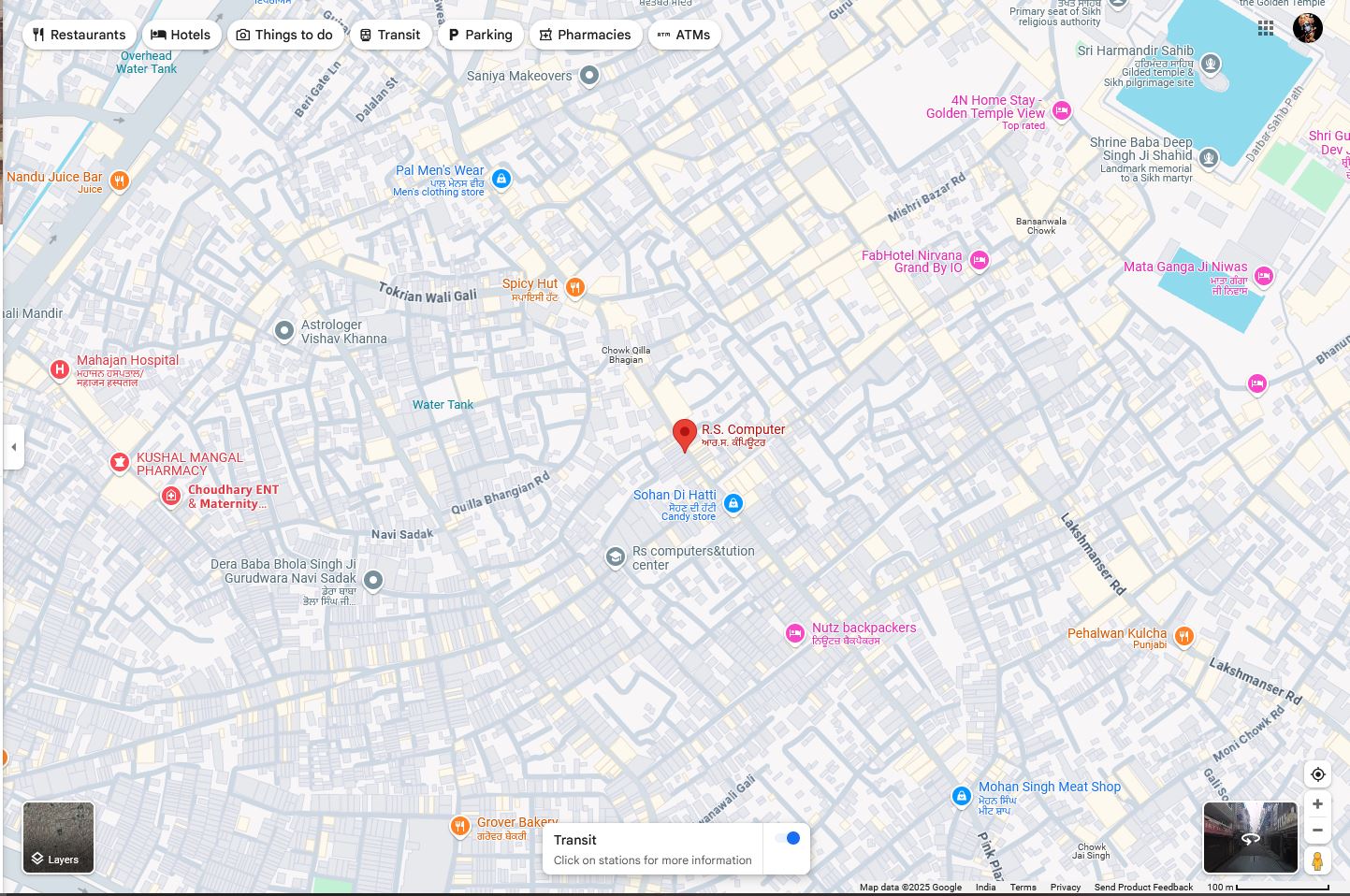Click the Map data ©2025 Google text
Image resolution: width=1350 pixels, height=896 pixels.
point(910,888)
